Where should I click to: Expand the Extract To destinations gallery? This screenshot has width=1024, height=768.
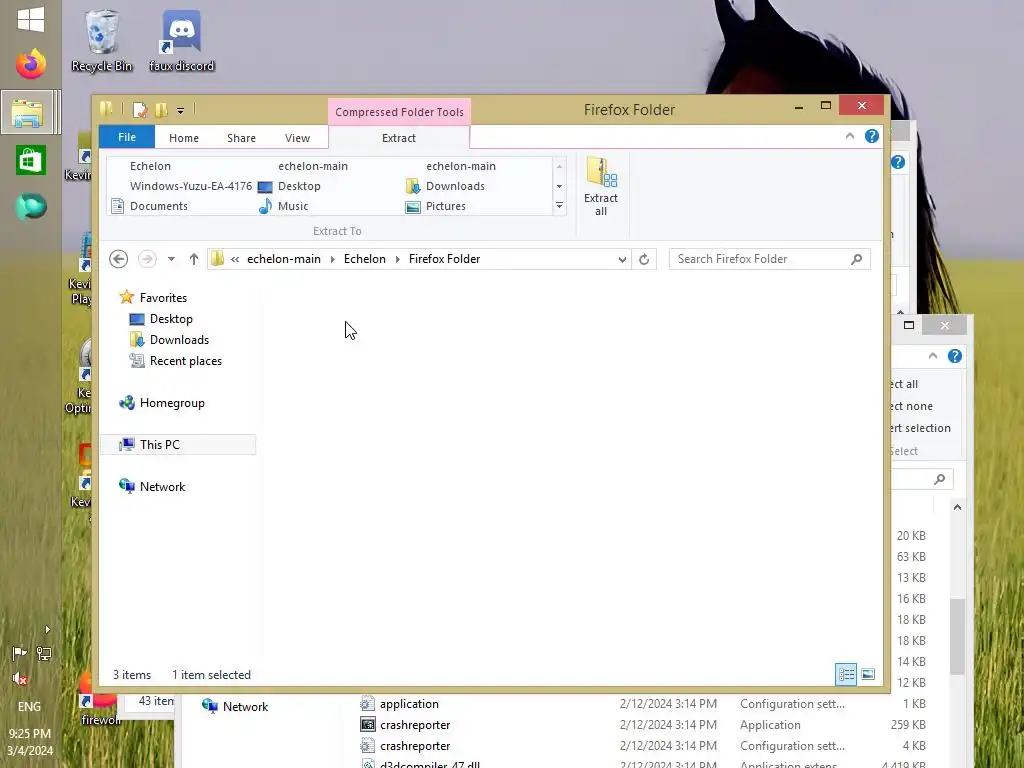point(559,206)
